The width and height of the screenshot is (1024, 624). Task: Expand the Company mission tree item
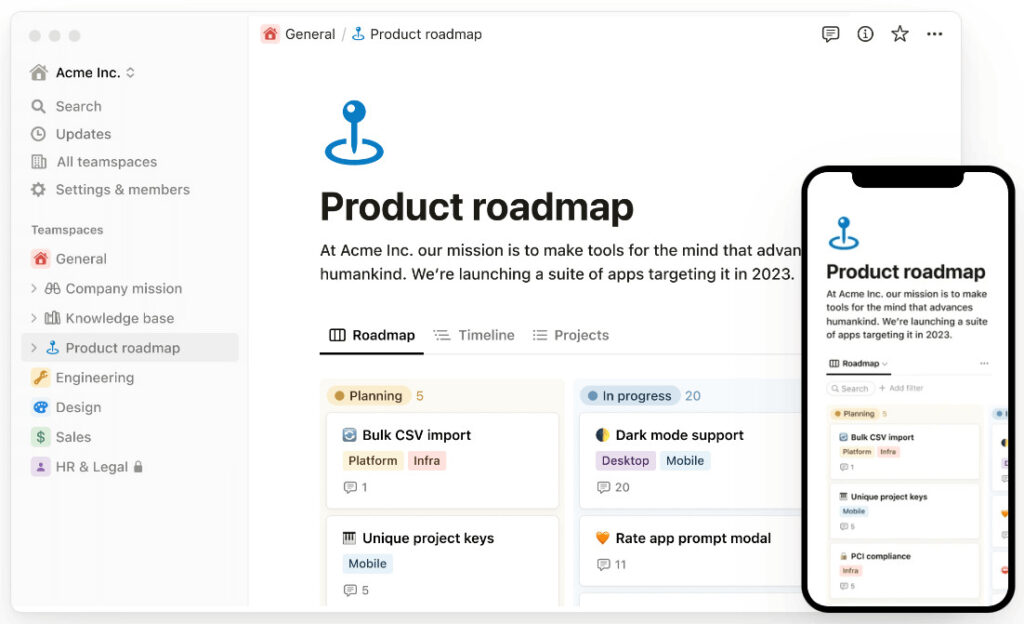pyautogui.click(x=33, y=289)
